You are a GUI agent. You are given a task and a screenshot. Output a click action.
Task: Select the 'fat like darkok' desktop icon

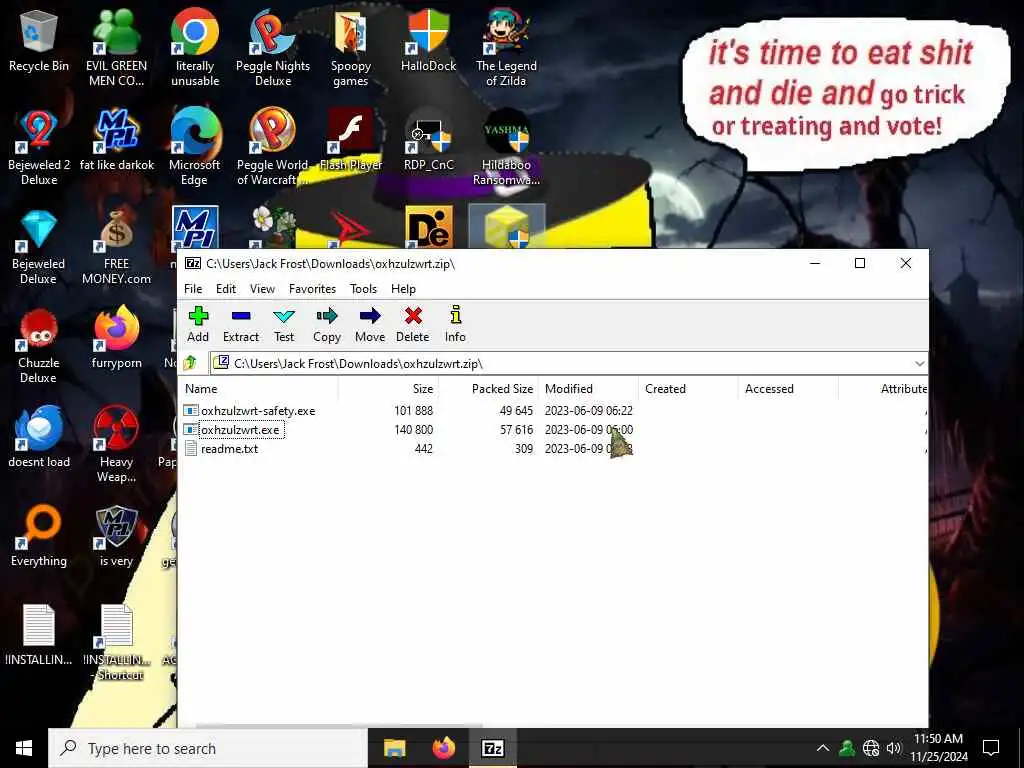pyautogui.click(x=117, y=140)
